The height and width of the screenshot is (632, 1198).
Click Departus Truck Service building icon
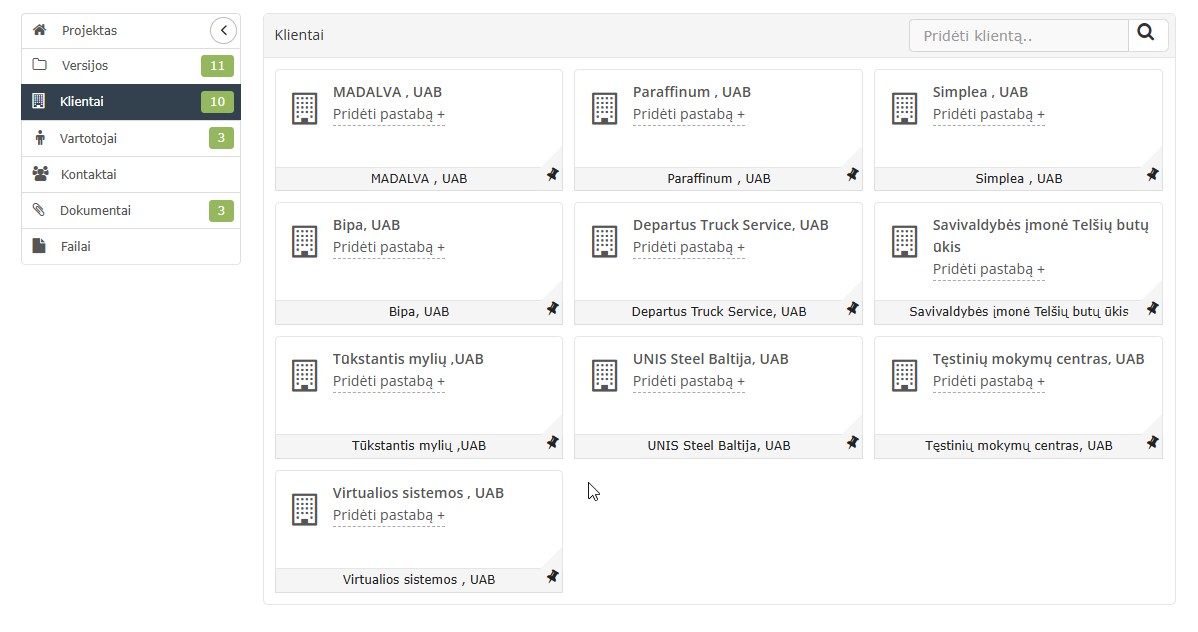pos(604,241)
